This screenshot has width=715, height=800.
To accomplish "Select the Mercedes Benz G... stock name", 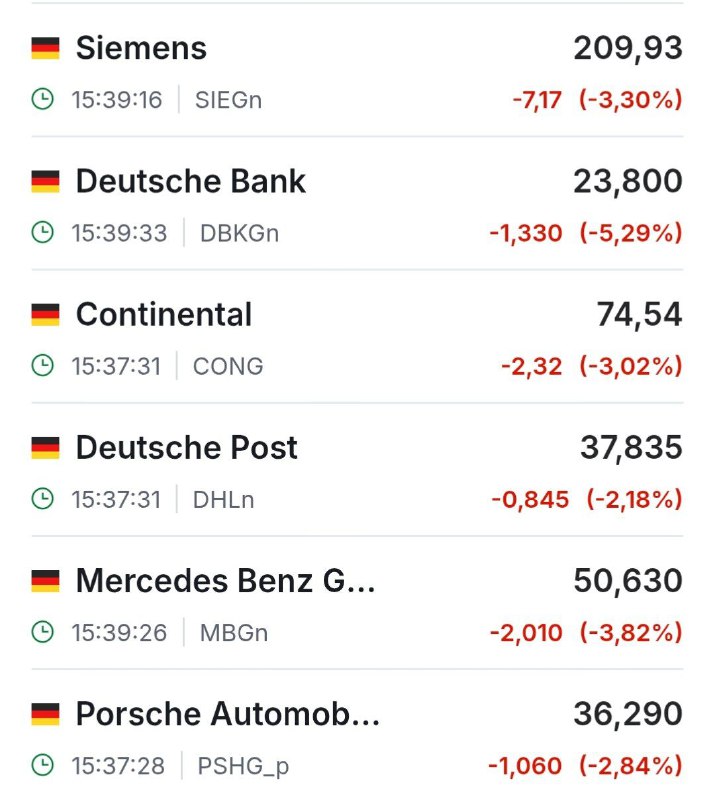I will (x=226, y=581).
